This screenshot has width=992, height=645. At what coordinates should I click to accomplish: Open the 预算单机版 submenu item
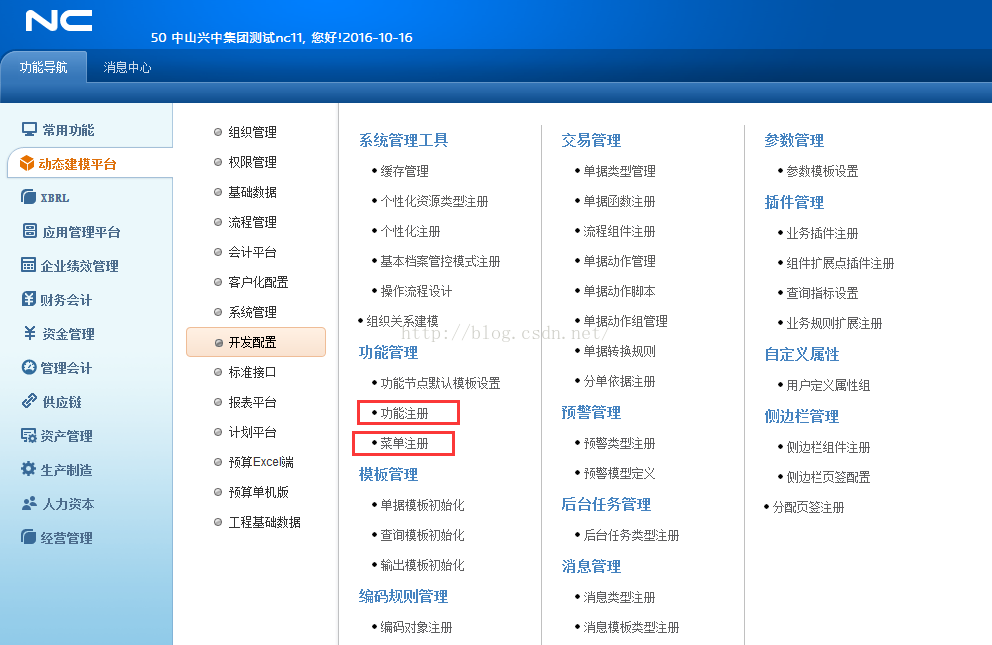258,492
